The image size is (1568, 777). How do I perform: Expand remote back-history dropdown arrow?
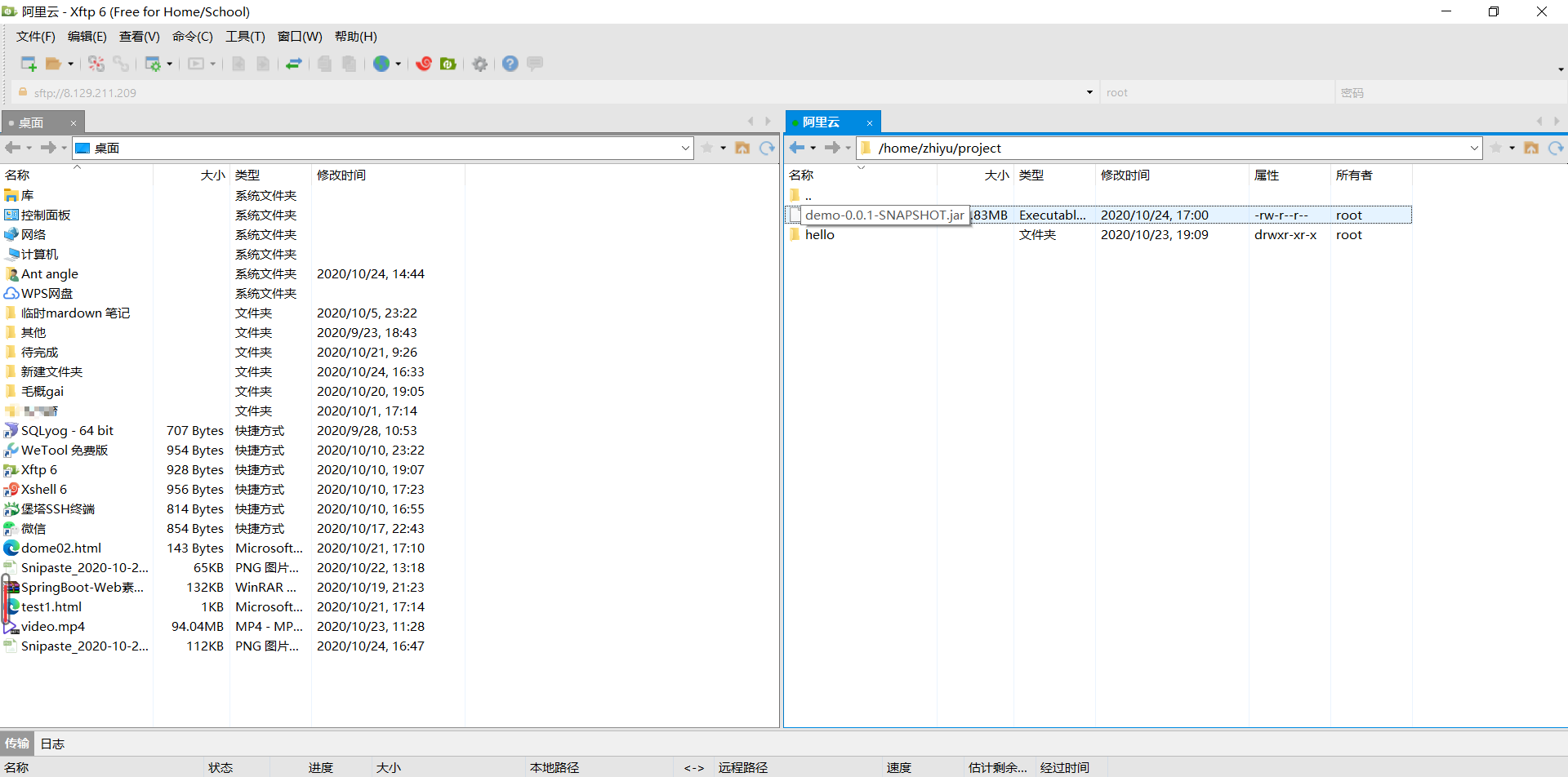click(813, 148)
